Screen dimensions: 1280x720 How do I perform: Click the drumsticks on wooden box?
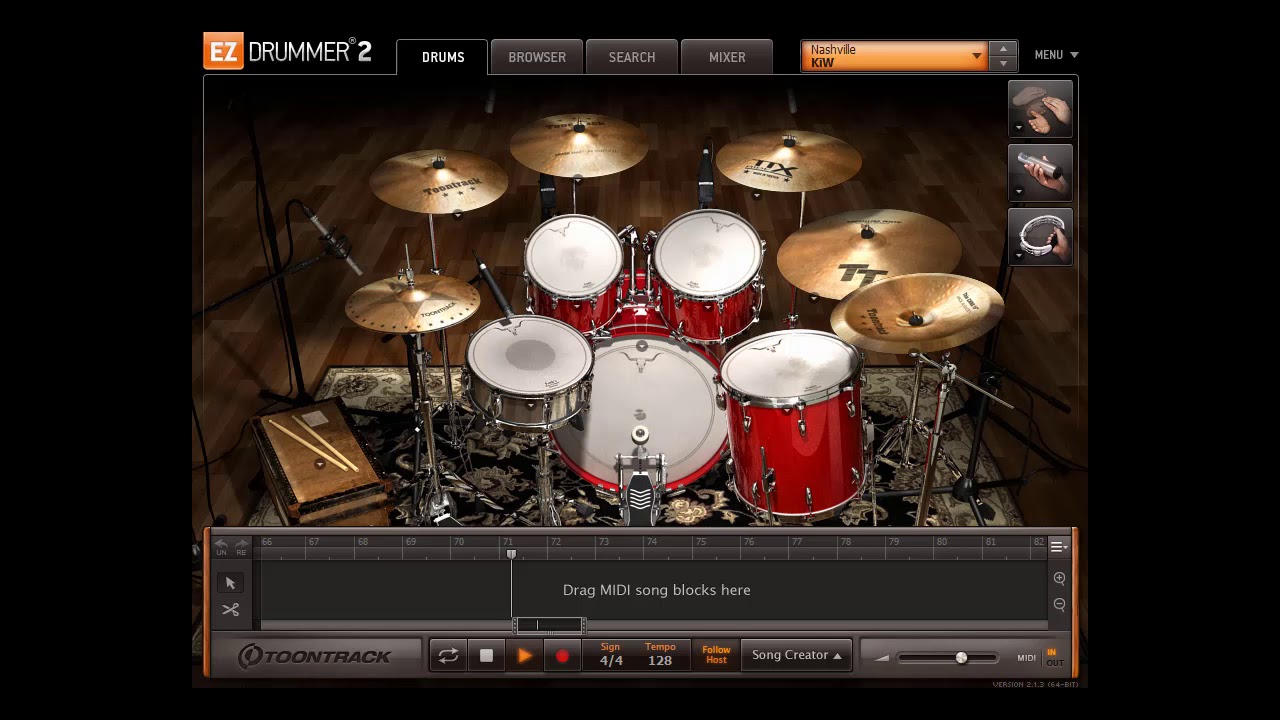(313, 444)
